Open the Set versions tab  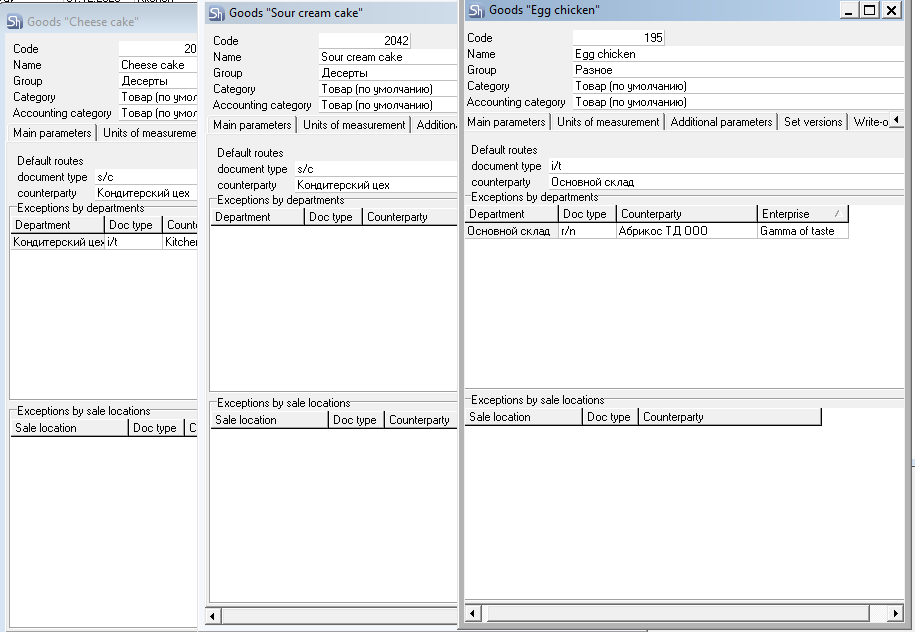[x=813, y=122]
